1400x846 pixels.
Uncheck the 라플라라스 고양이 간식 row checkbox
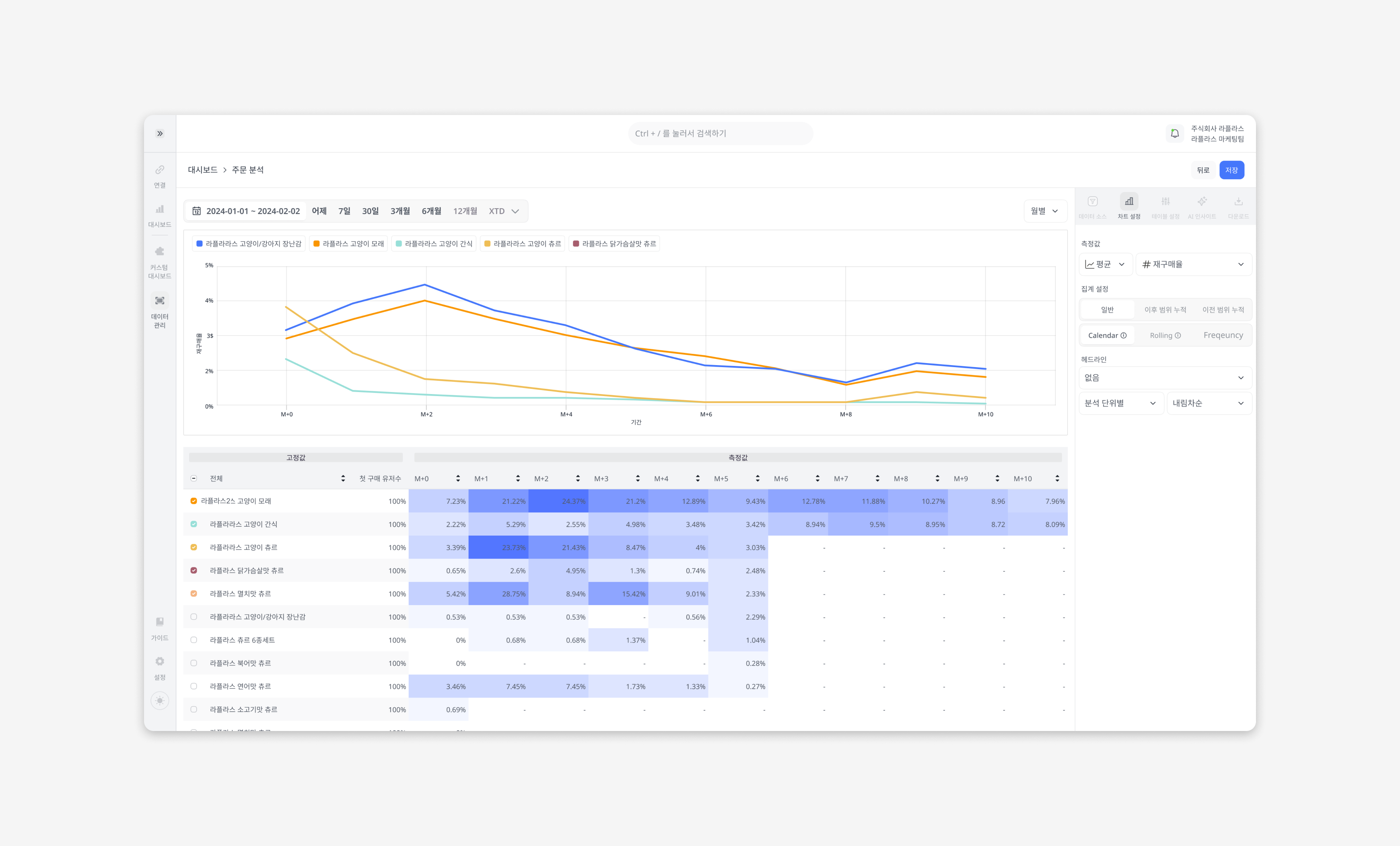(x=194, y=524)
